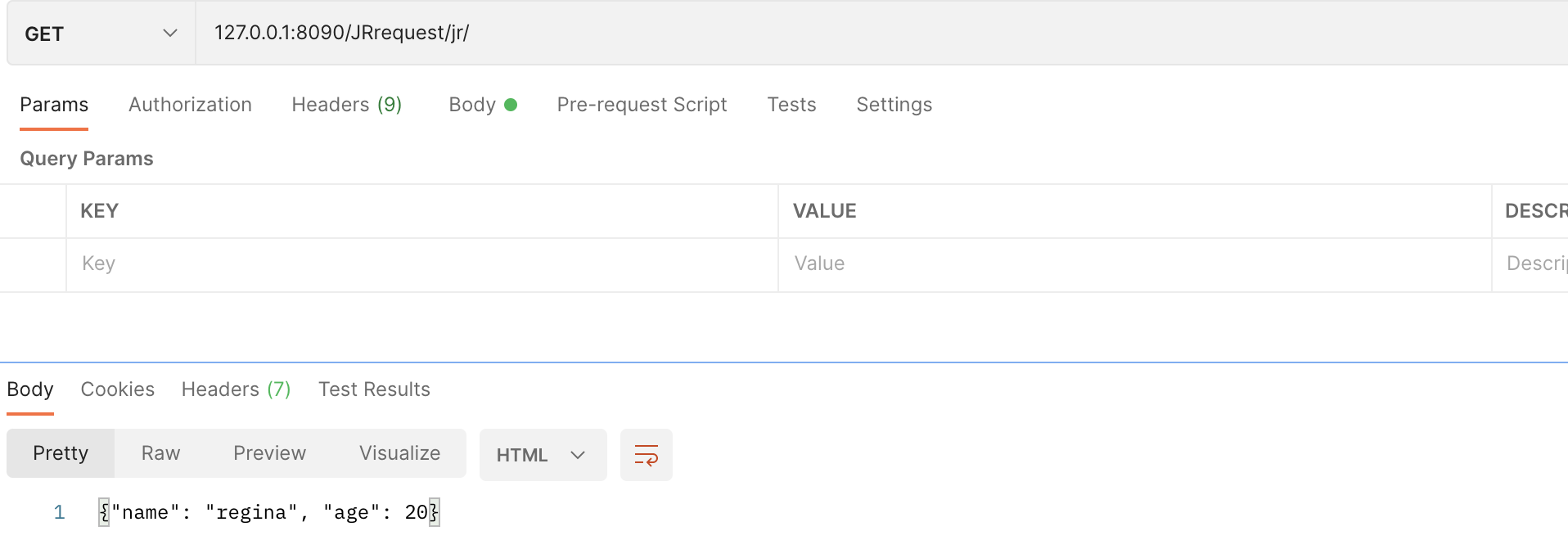Select the Params tab
This screenshot has height=540, width=1568.
(54, 105)
